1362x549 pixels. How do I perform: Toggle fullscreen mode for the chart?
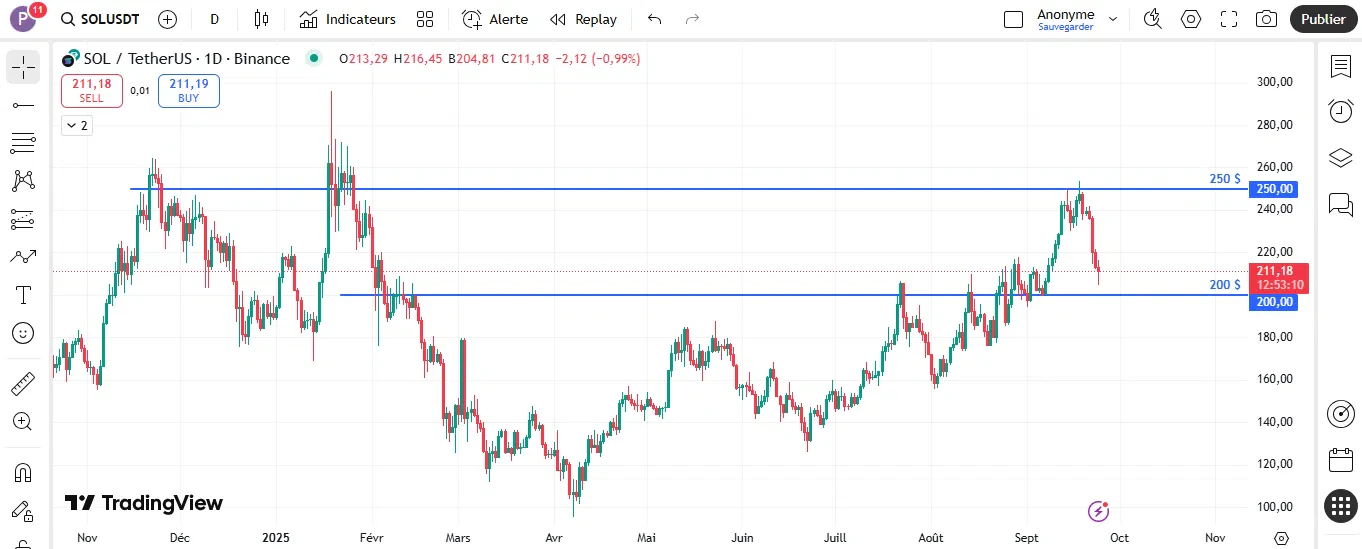click(x=1229, y=19)
